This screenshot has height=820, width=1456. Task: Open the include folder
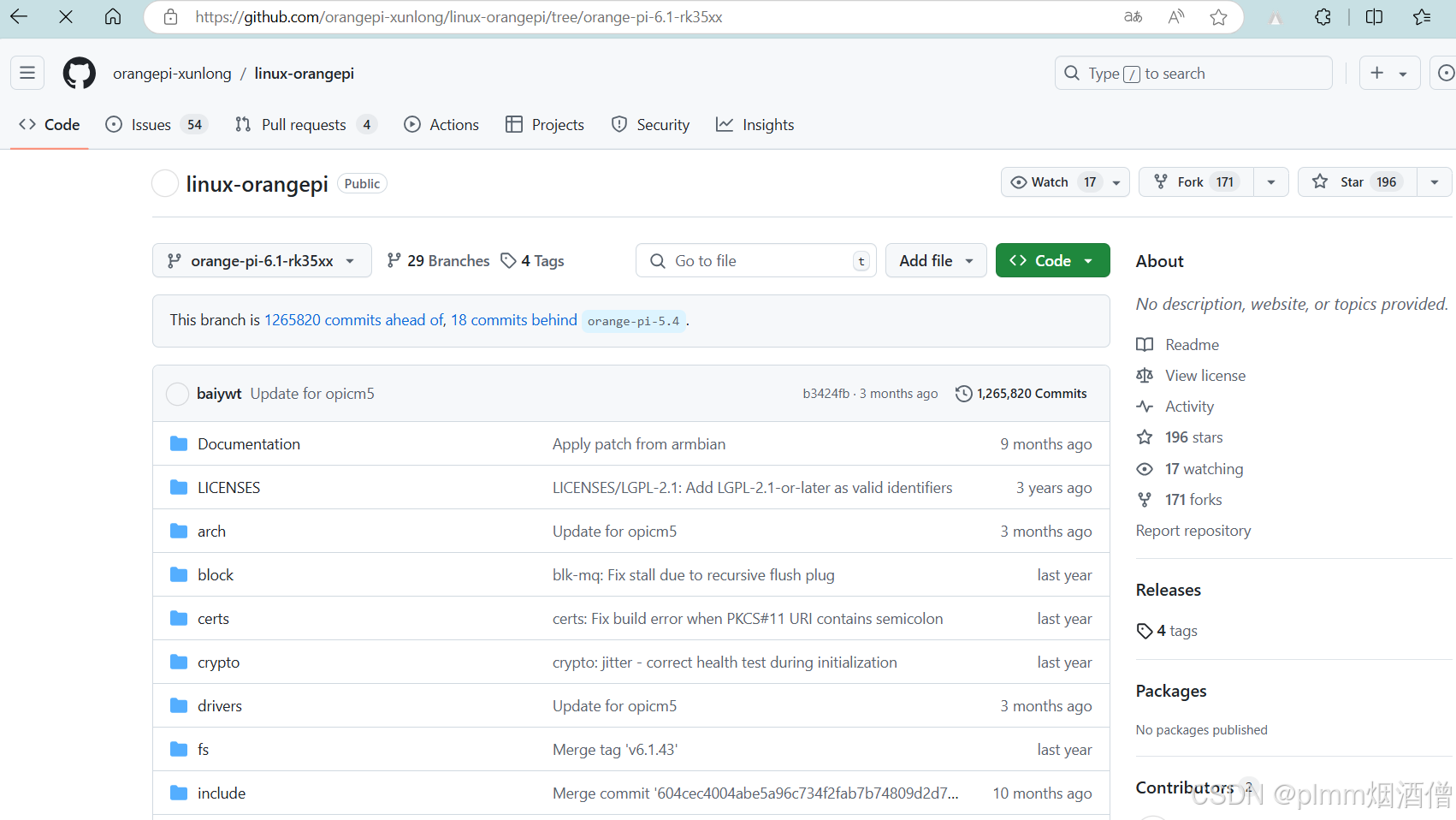[x=221, y=793]
